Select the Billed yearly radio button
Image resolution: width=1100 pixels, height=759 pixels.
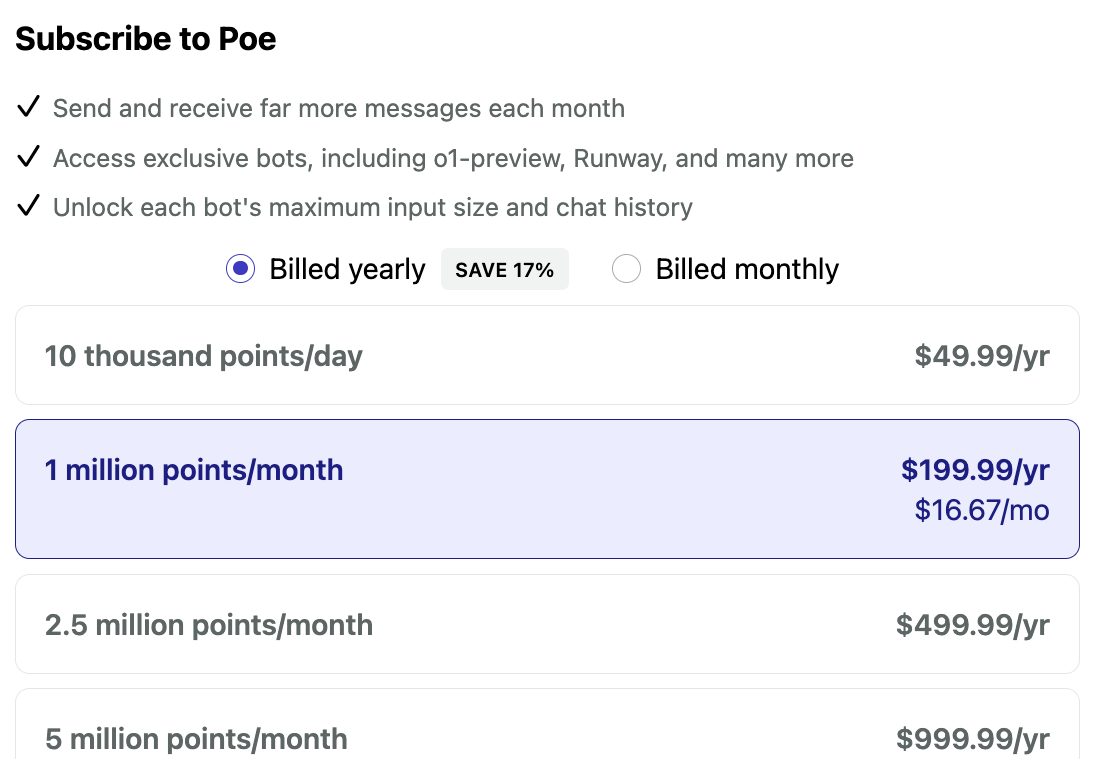240,269
